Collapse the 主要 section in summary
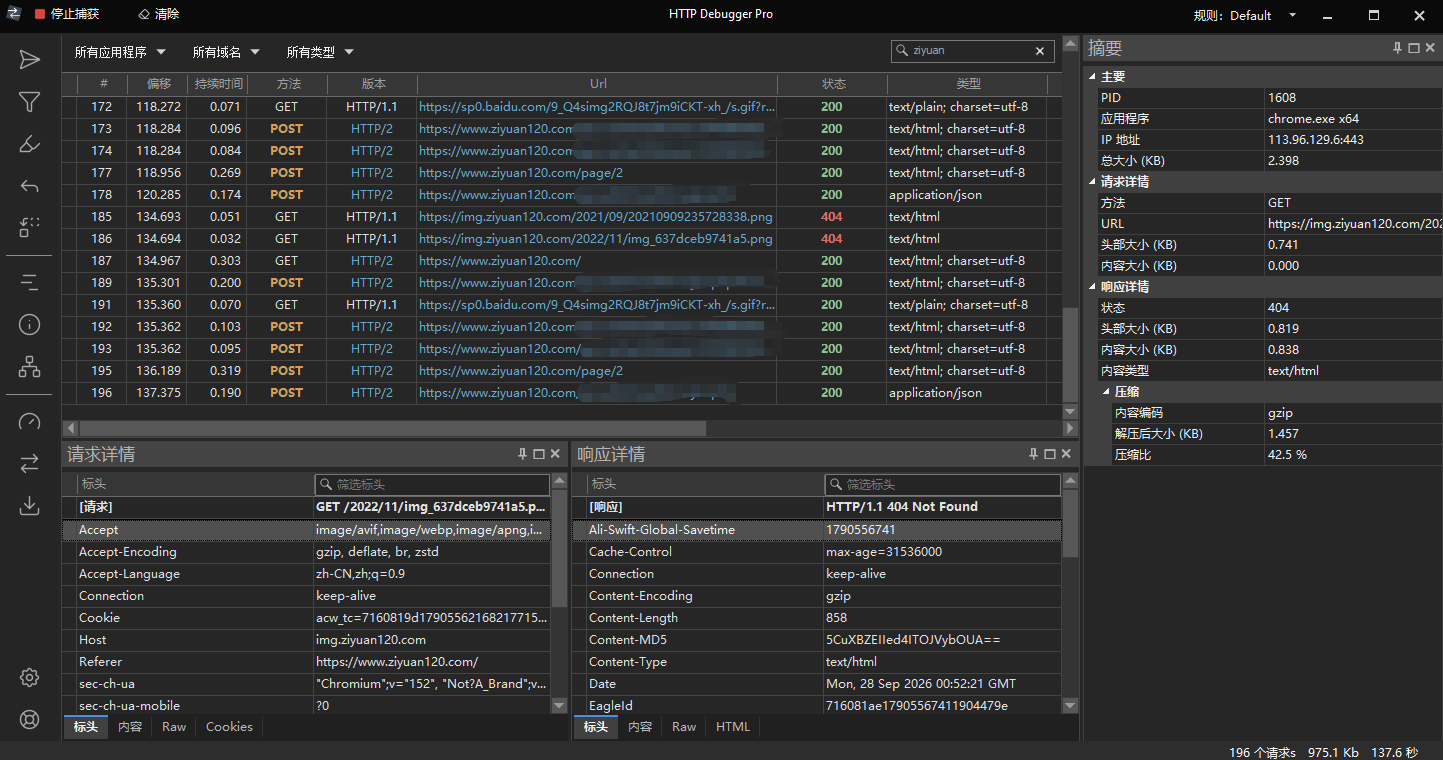1443x760 pixels. pyautogui.click(x=1091, y=77)
